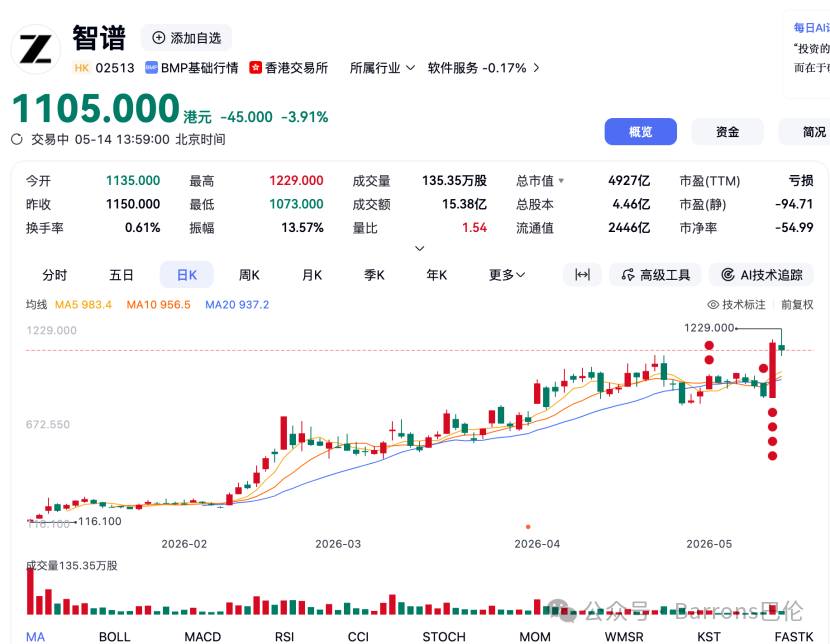
Task: Click the Zhipu company Z logo
Action: [x=35, y=49]
